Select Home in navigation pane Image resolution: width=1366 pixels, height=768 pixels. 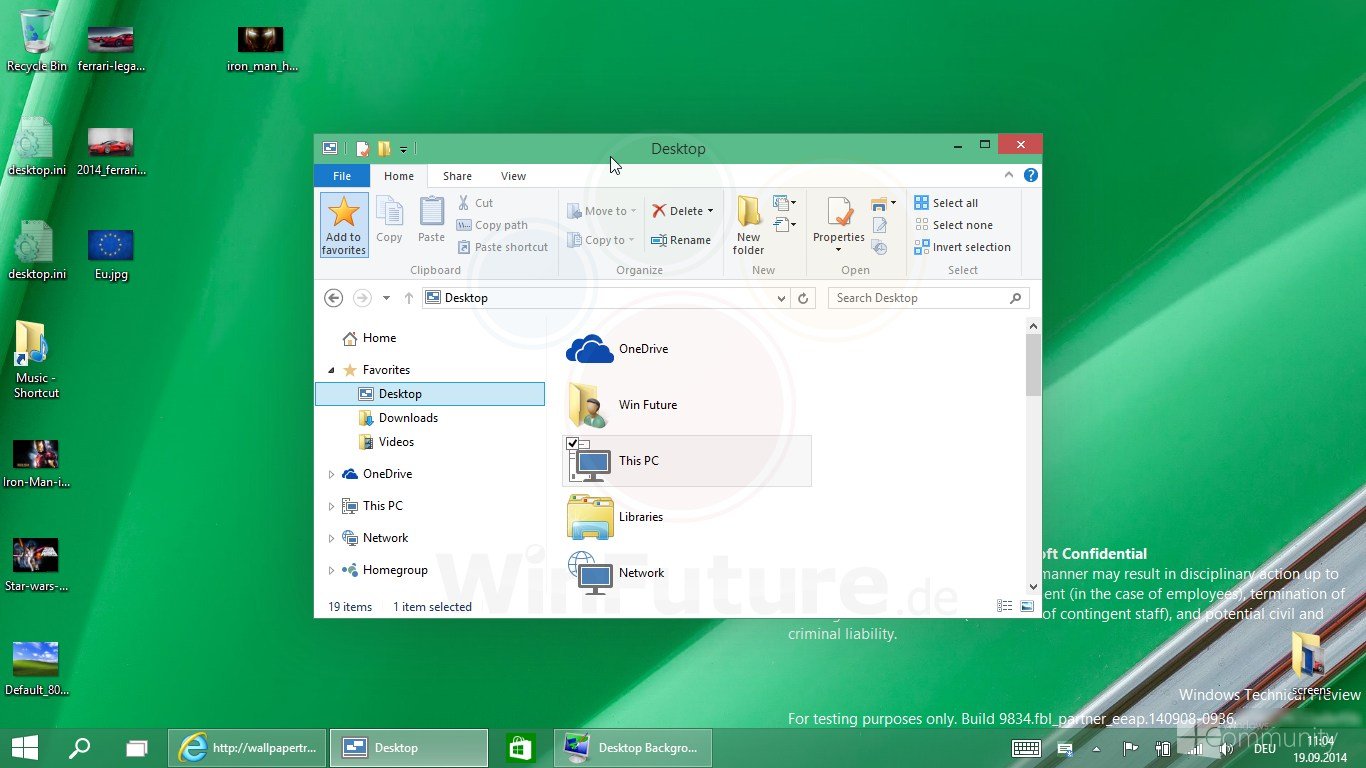(x=369, y=338)
